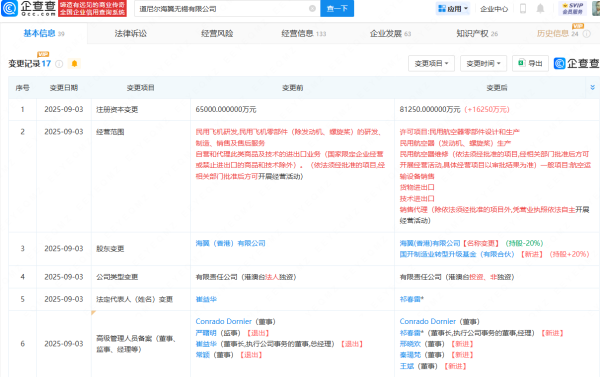Click the SVIP membership badge
This screenshot has width=600, height=377.
pyautogui.click(x=572, y=8)
